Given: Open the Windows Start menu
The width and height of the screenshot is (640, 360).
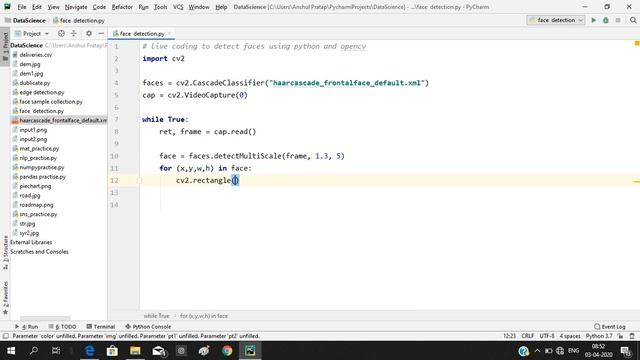Looking at the screenshot, I should 11,351.
